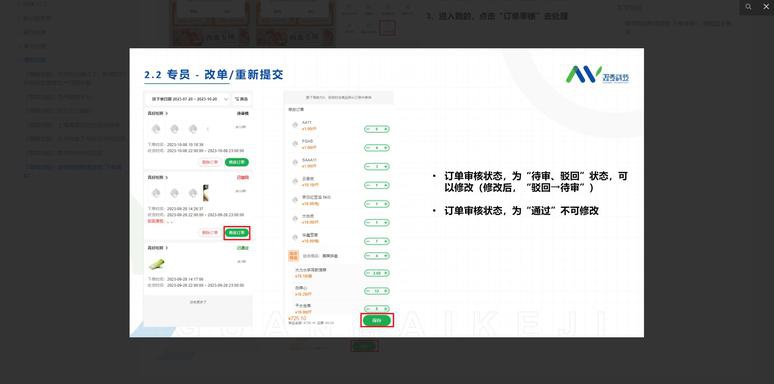
Task: Close the image preview with X
Action: (x=766, y=7)
